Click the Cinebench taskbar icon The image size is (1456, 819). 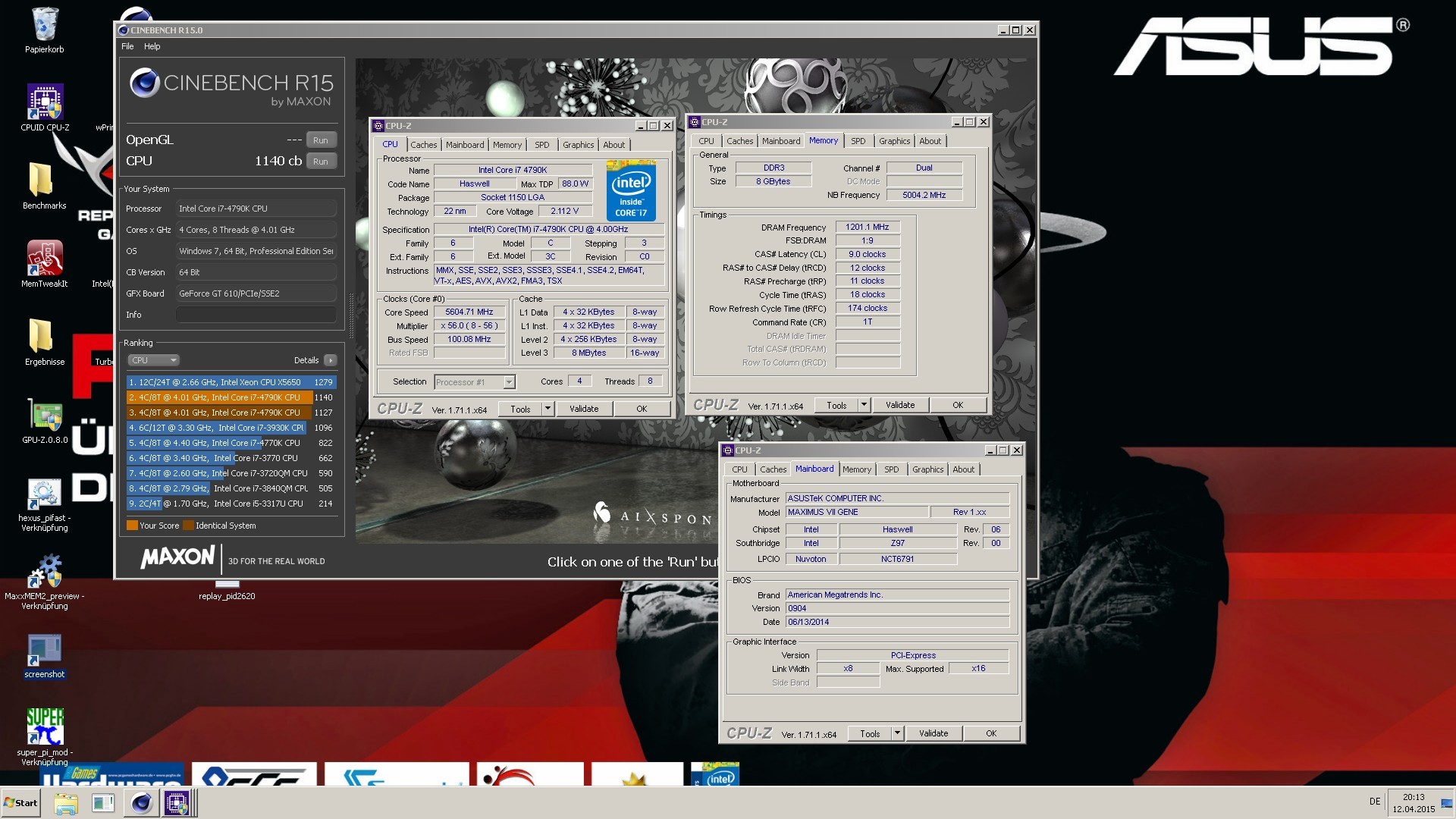[x=141, y=803]
